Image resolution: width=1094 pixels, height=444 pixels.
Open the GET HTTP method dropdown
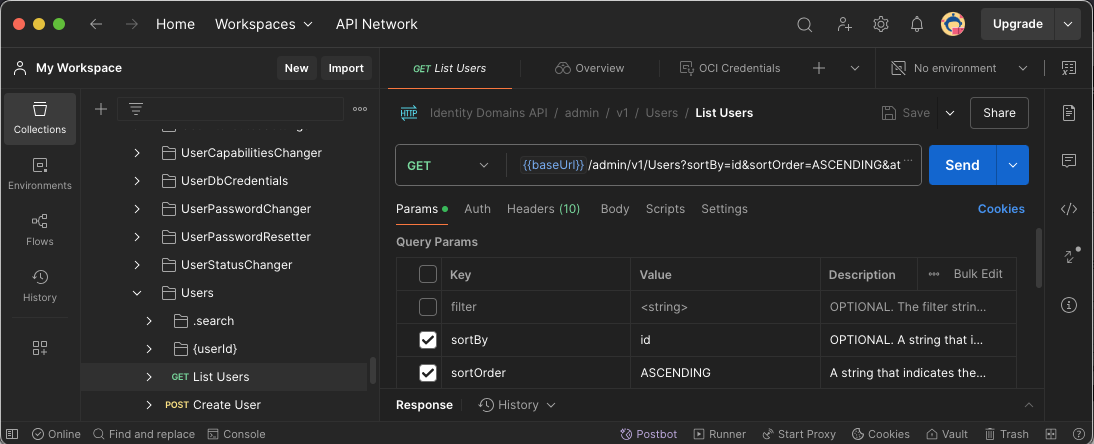click(448, 165)
